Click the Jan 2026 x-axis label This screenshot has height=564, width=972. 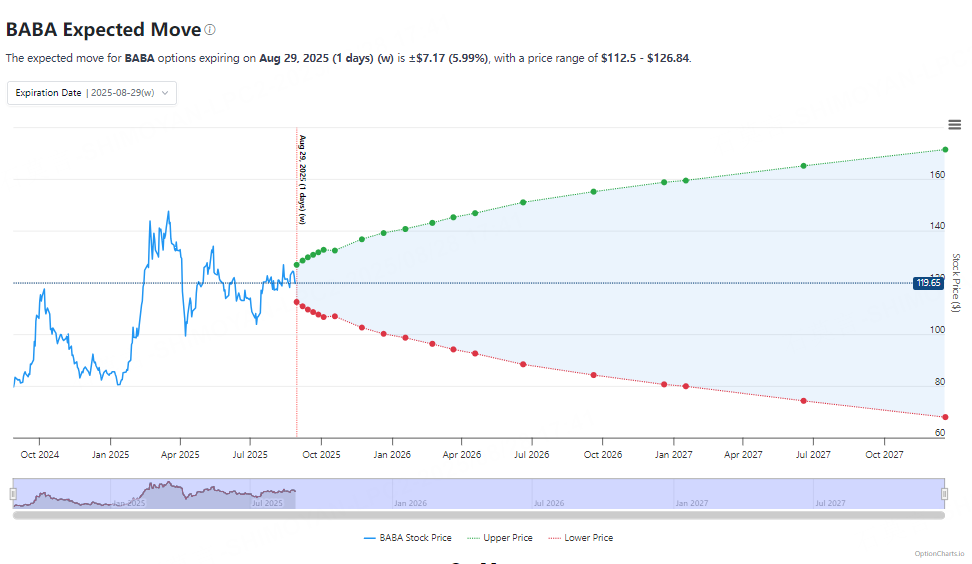tap(392, 454)
